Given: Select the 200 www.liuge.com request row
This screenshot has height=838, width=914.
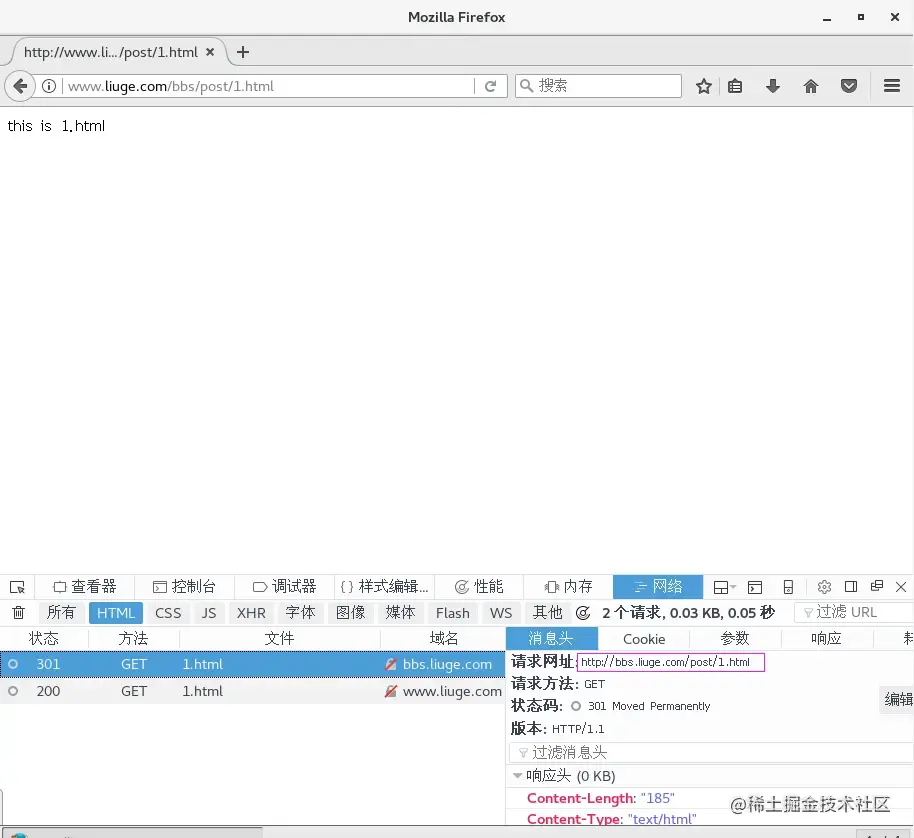Looking at the screenshot, I should click(x=252, y=691).
